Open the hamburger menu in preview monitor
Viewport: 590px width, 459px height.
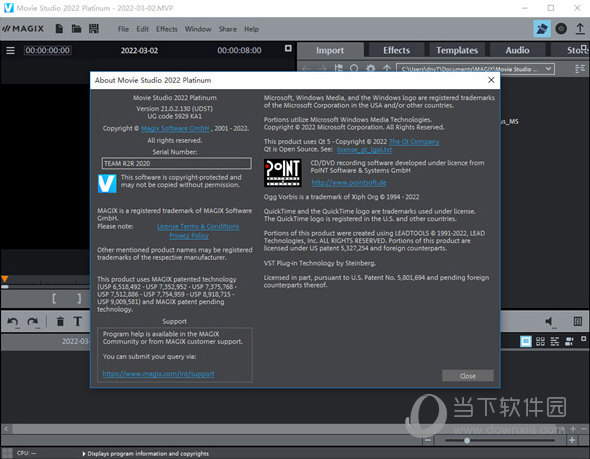[x=11, y=50]
